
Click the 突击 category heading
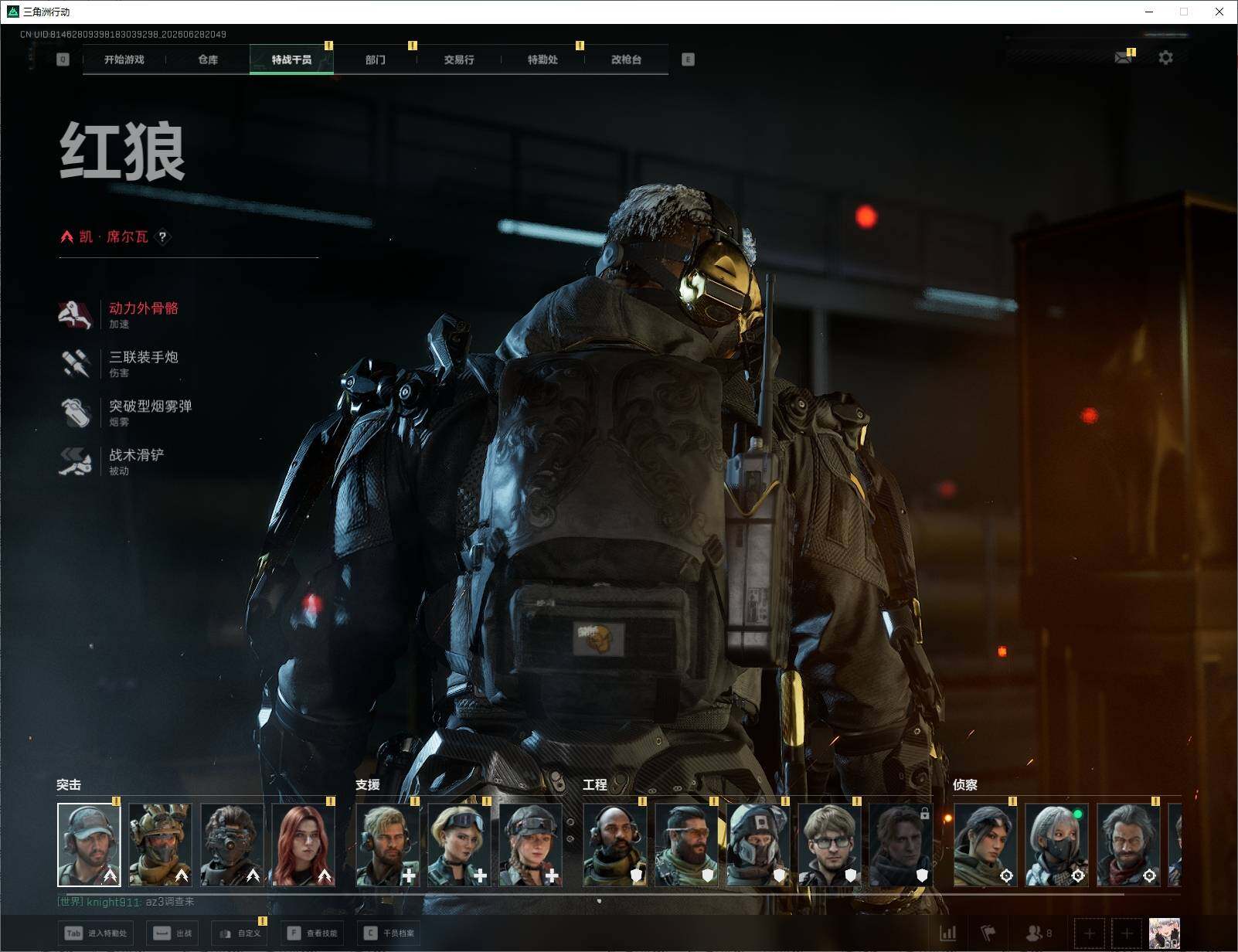(x=69, y=785)
